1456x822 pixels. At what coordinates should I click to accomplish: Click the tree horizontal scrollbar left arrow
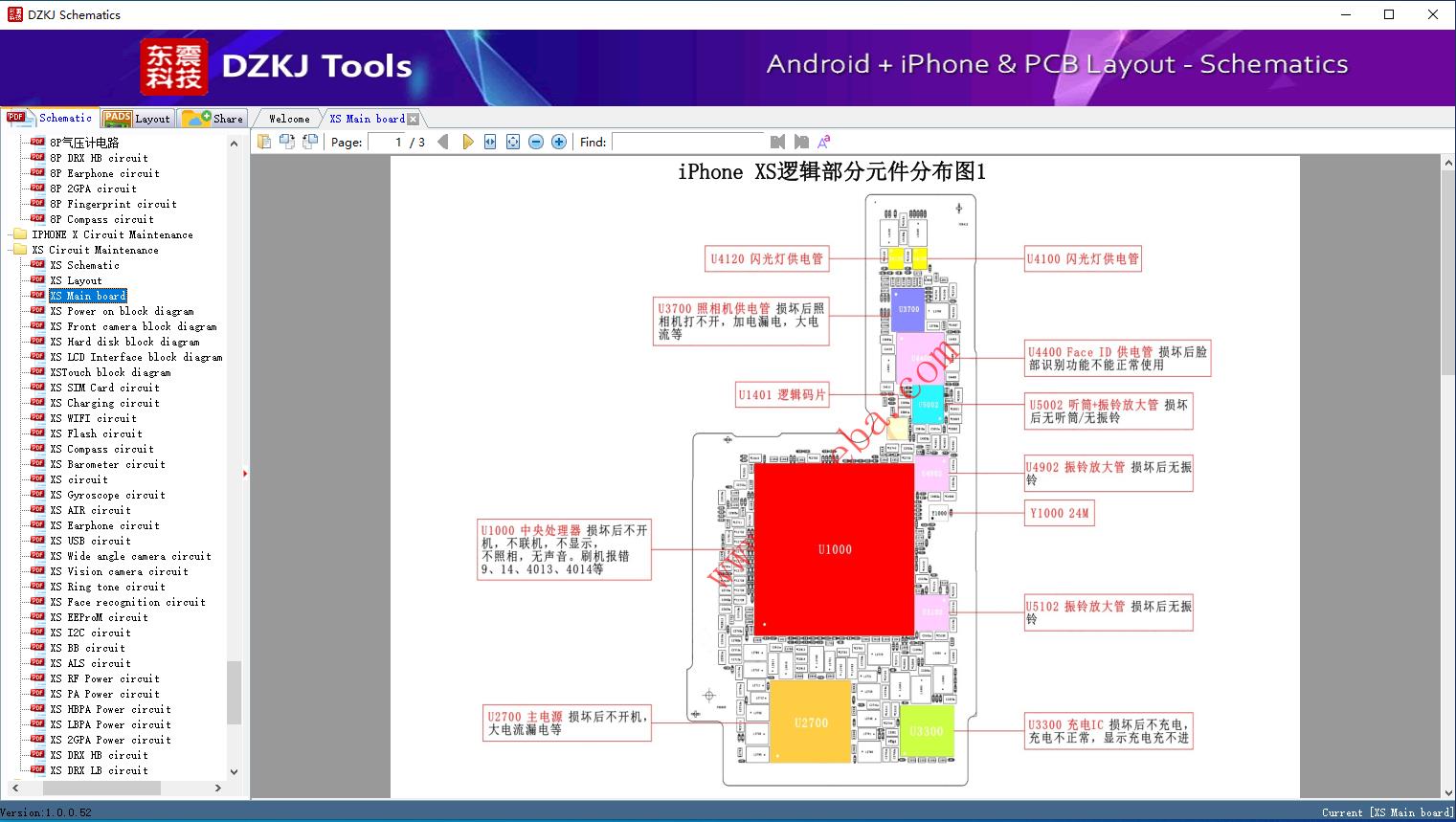point(14,788)
